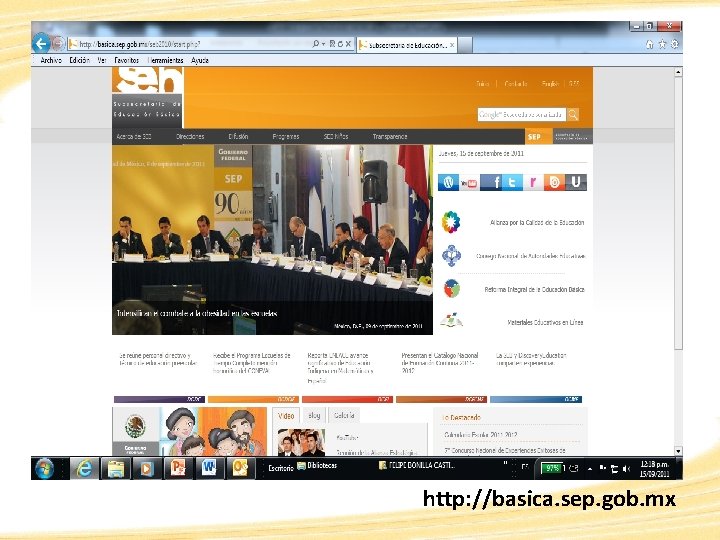Image resolution: width=720 pixels, height=540 pixels.
Task: Open a new blank browser tab
Action: tap(465, 45)
